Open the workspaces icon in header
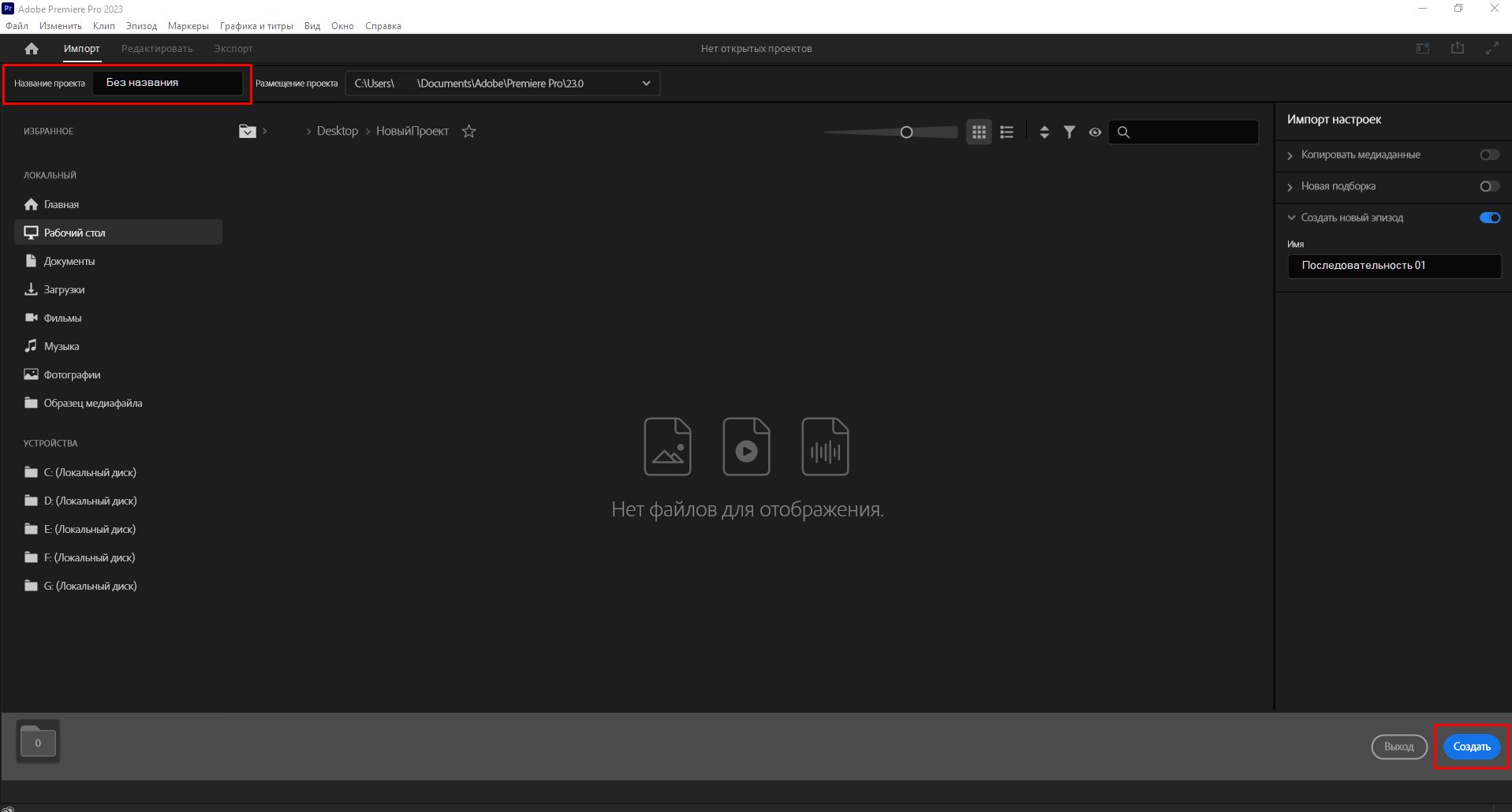1512x812 pixels. 1423,49
